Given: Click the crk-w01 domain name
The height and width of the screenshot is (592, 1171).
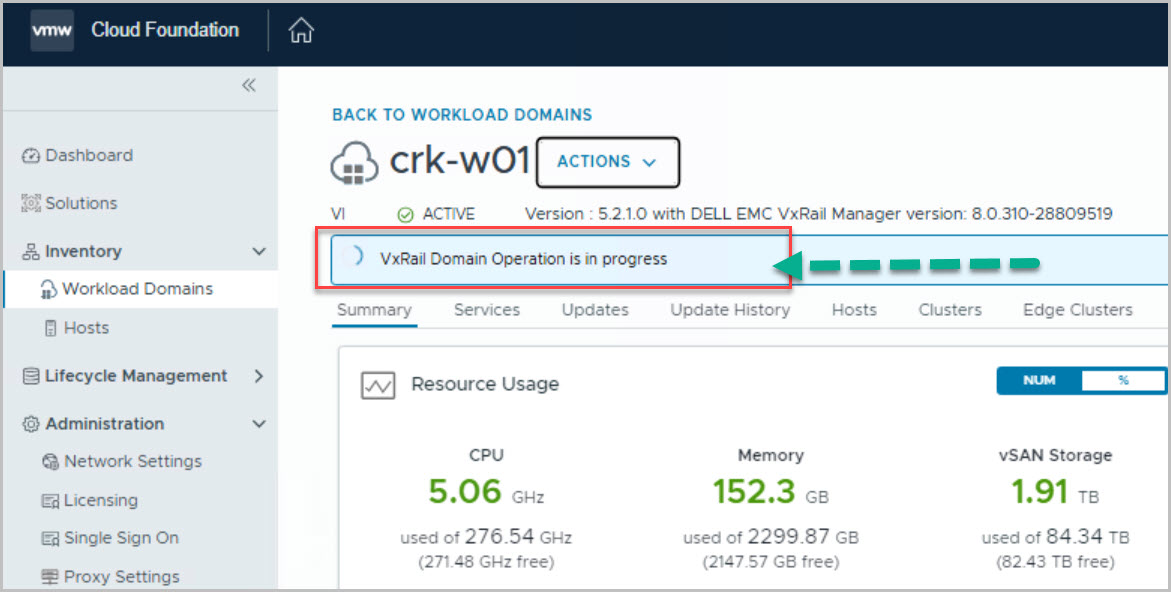Looking at the screenshot, I should (x=460, y=160).
